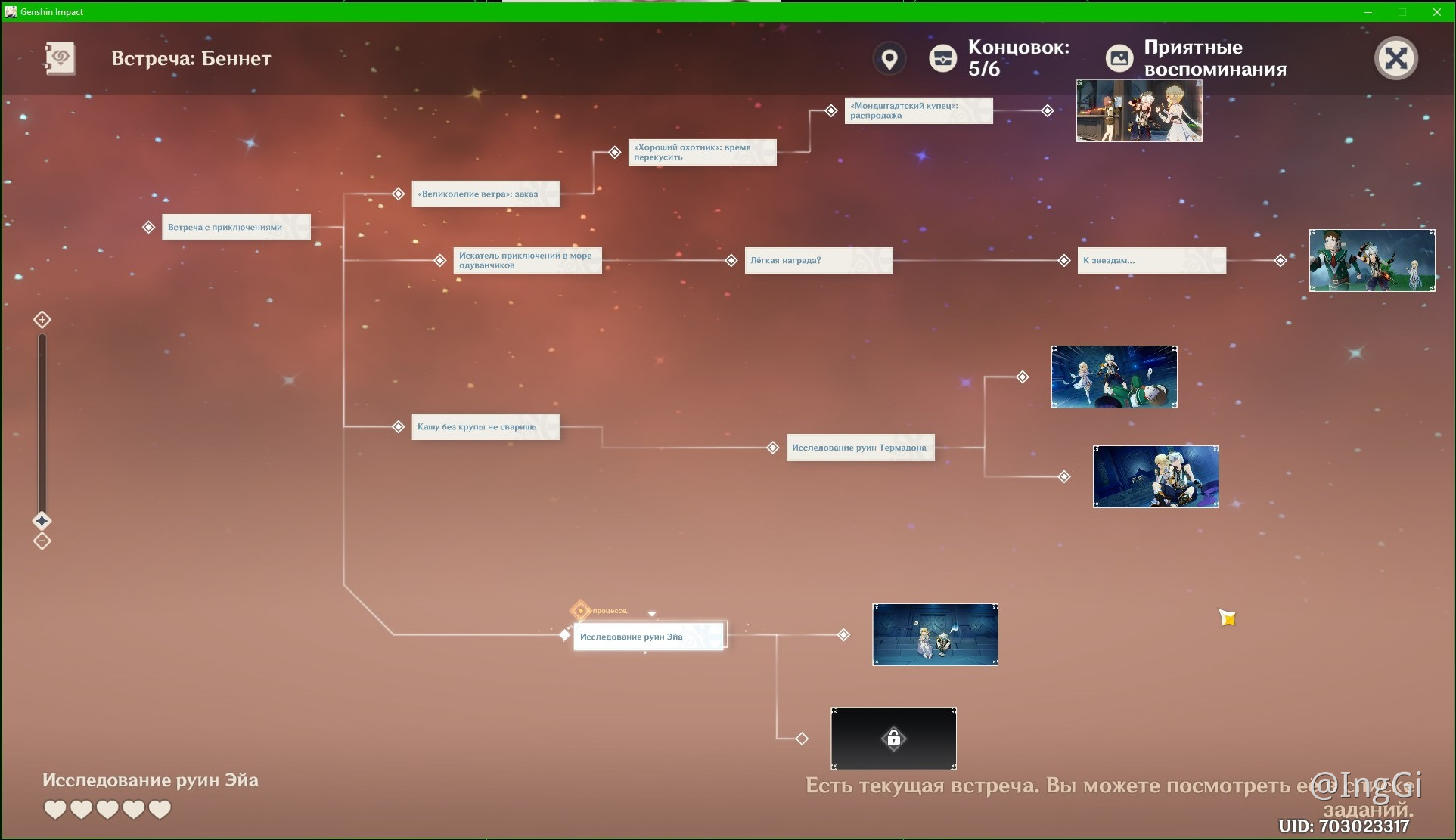
Task: Click the title Встреча: Беннет
Action: tap(191, 58)
